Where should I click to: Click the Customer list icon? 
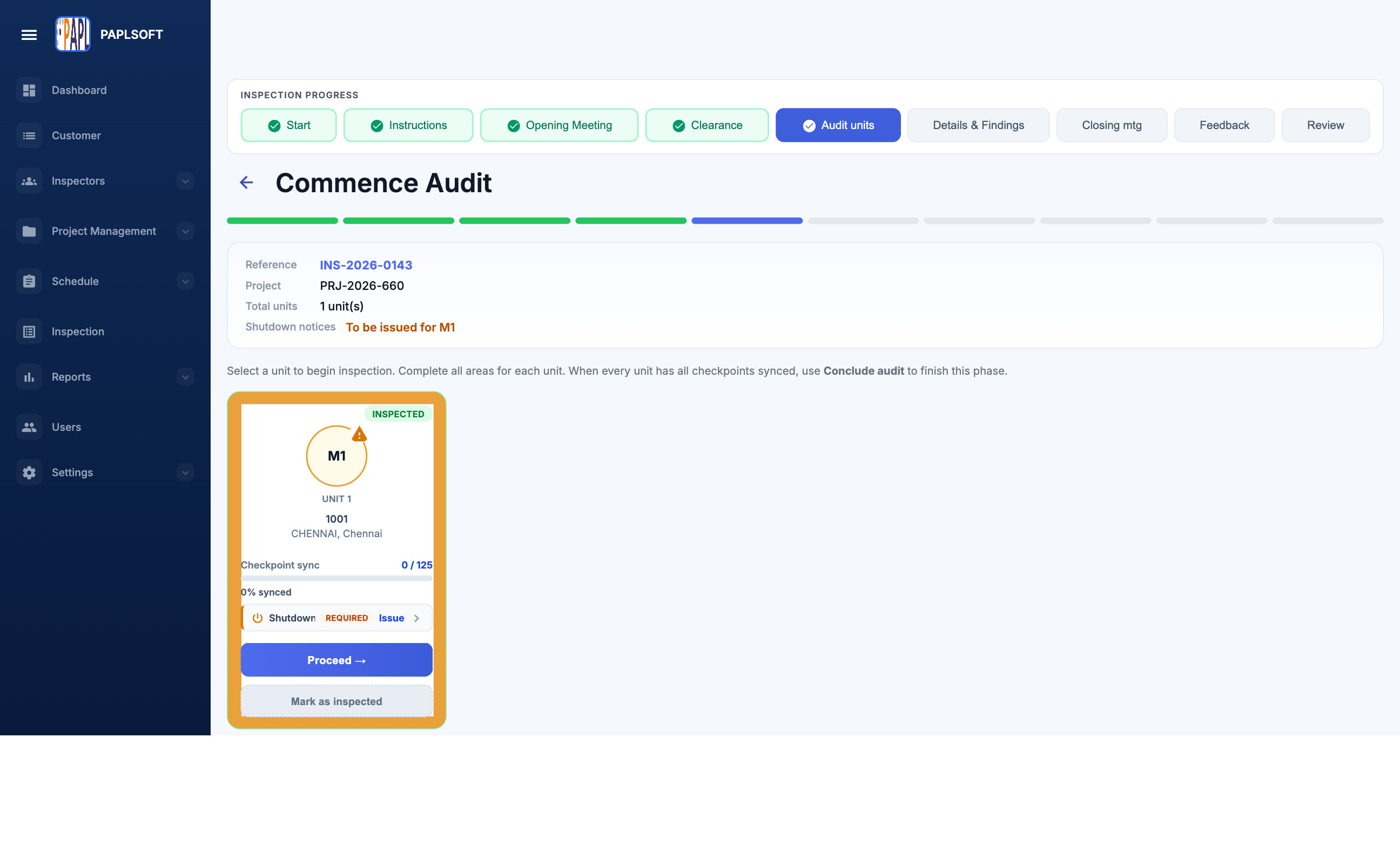click(29, 136)
